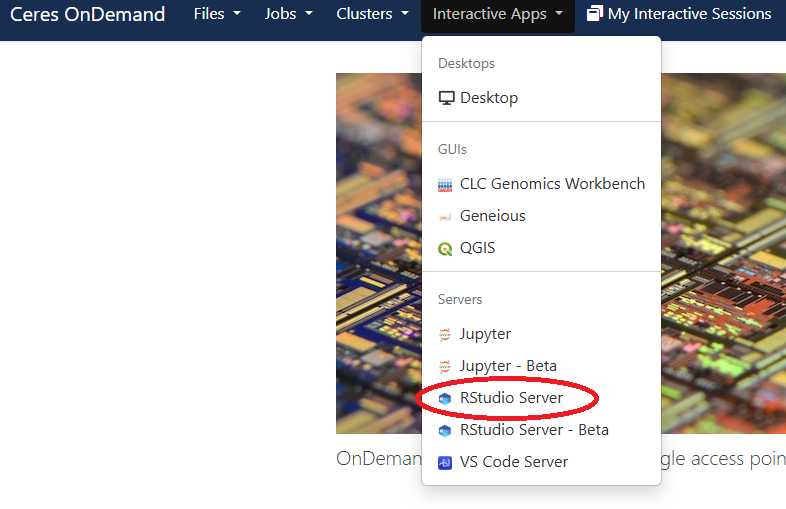Click the Desktop monitor icon
The image size is (786, 509).
coord(446,98)
